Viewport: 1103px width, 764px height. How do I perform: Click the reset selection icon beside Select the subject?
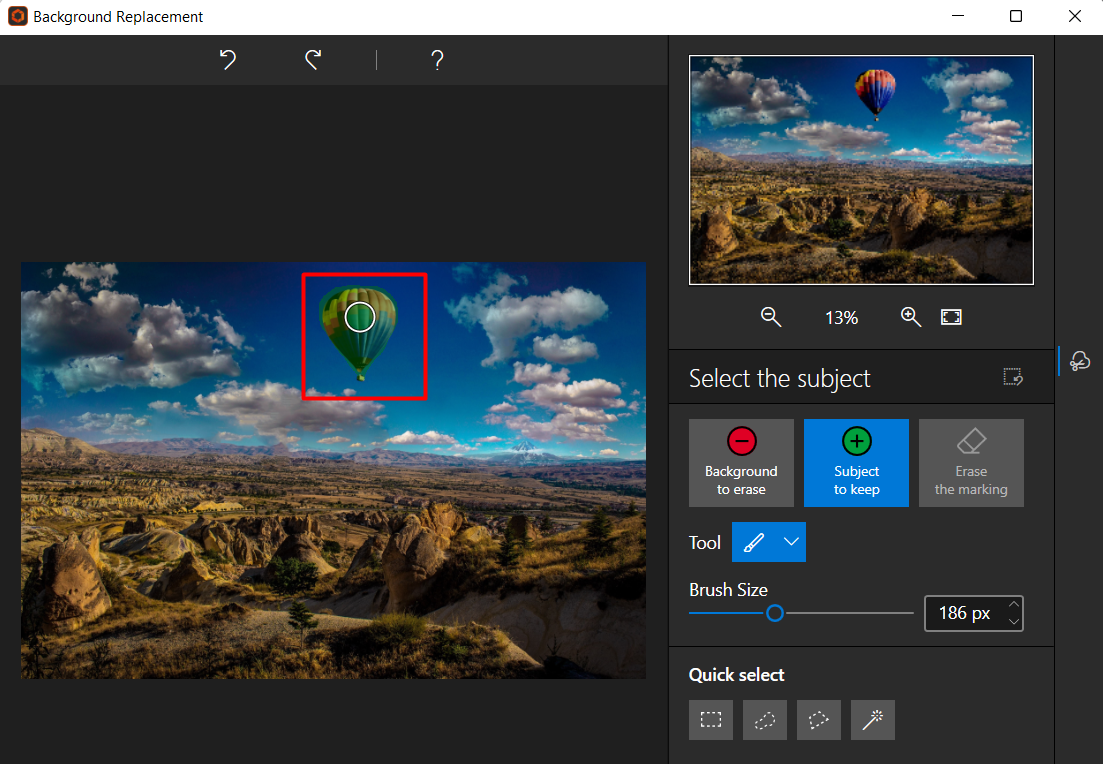click(1013, 377)
